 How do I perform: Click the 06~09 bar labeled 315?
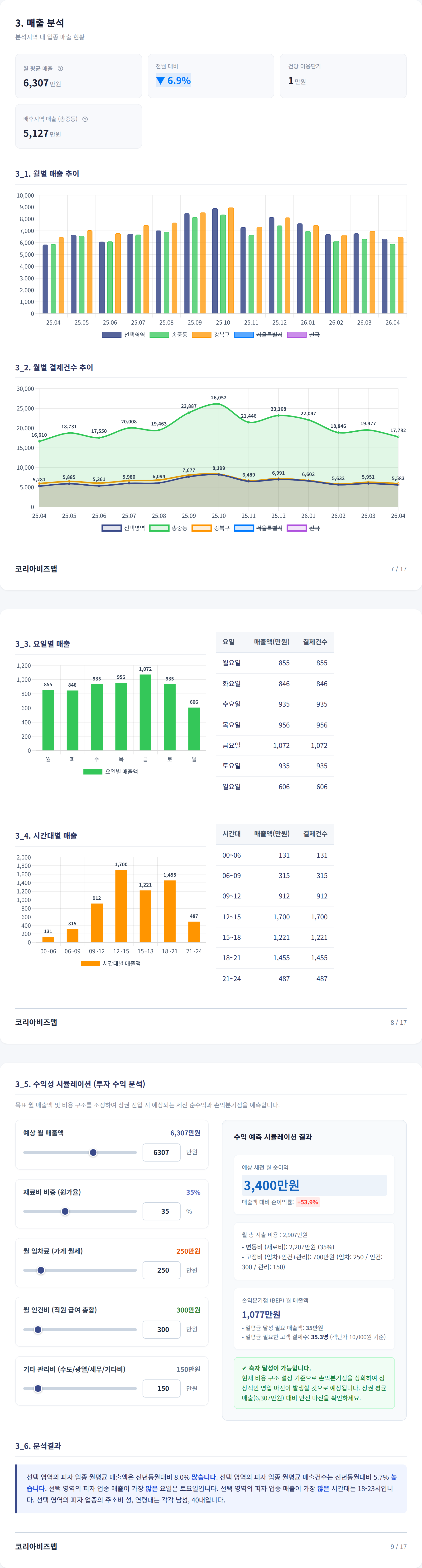pyautogui.click(x=72, y=935)
